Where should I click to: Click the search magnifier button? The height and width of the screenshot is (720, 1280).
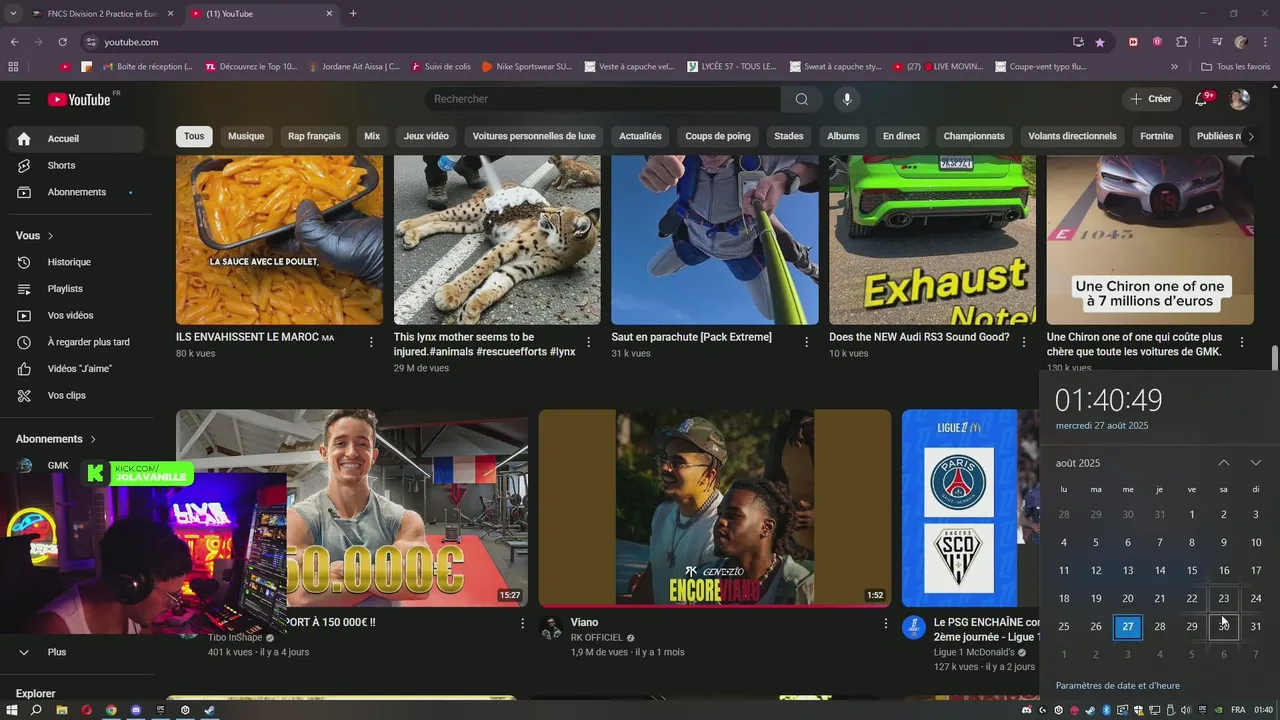[x=802, y=99]
